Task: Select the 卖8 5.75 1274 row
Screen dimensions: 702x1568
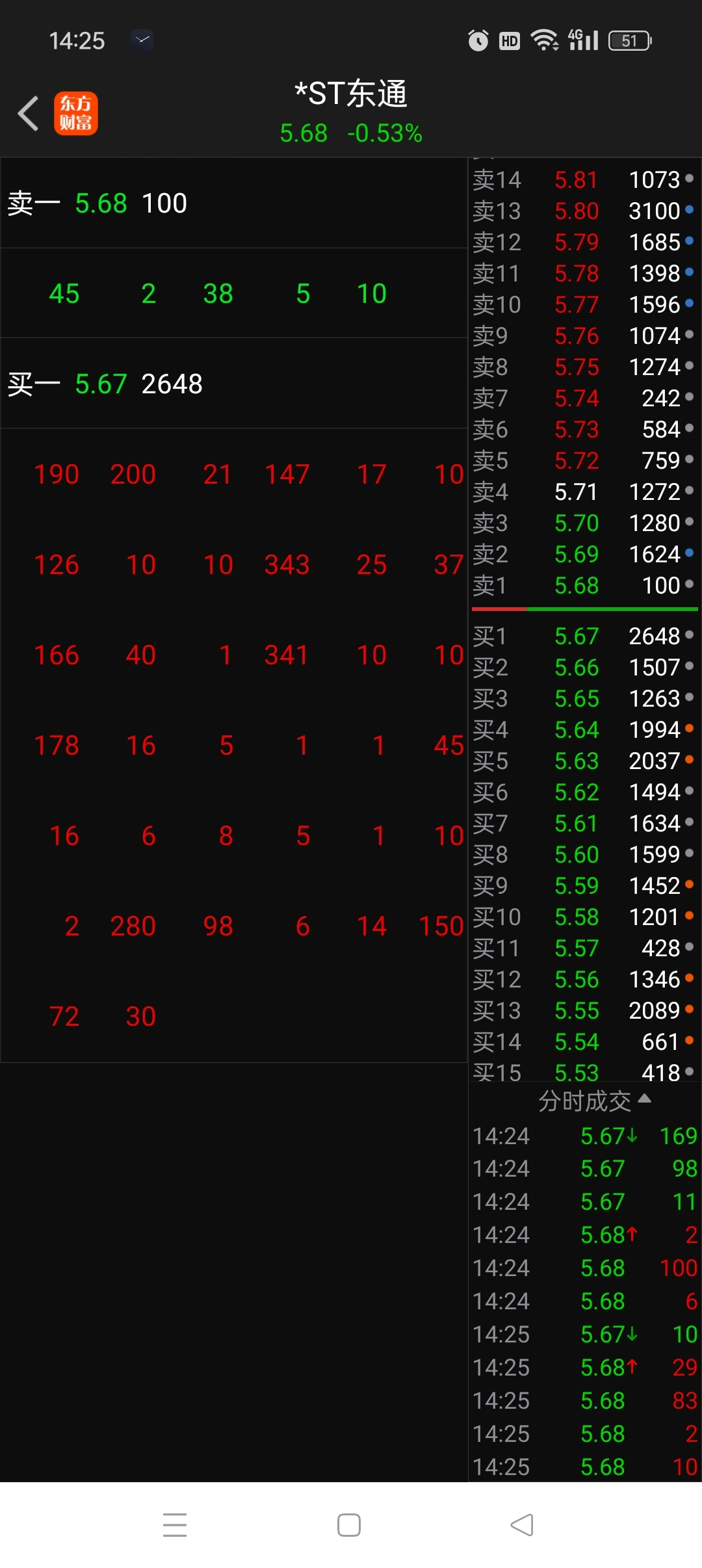Action: [x=584, y=367]
